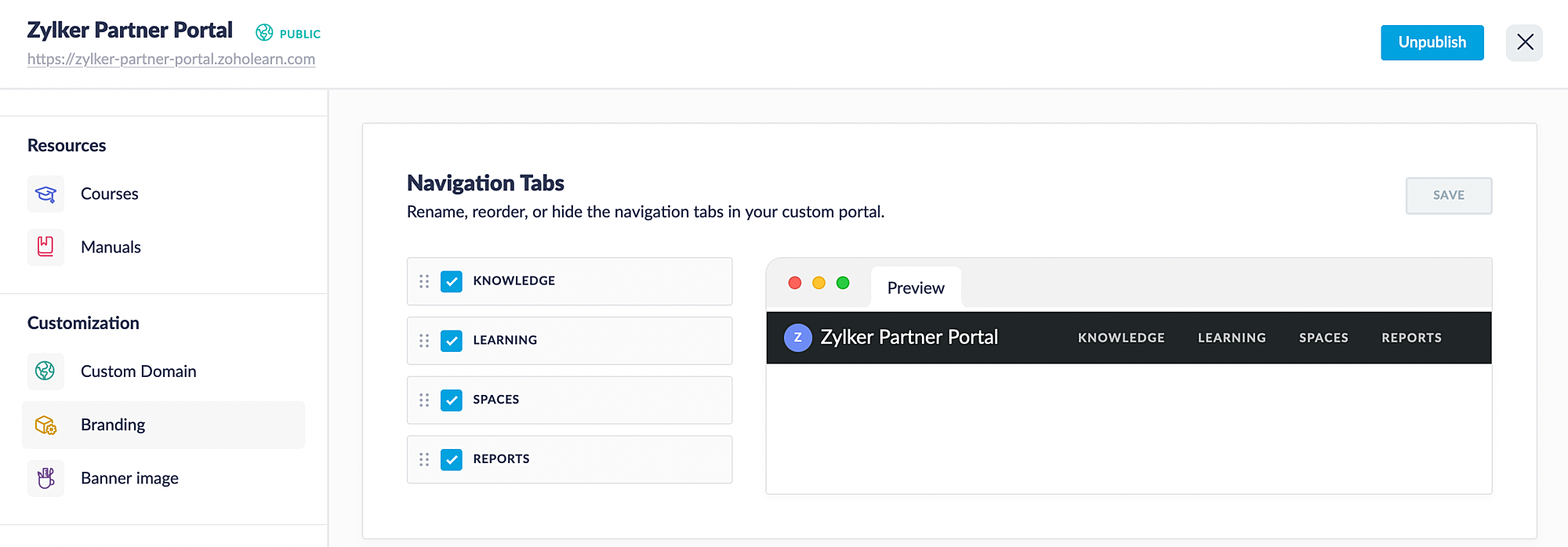The width and height of the screenshot is (1568, 547).
Task: Click KNOWLEDGE in the preview navbar
Action: (x=1121, y=338)
